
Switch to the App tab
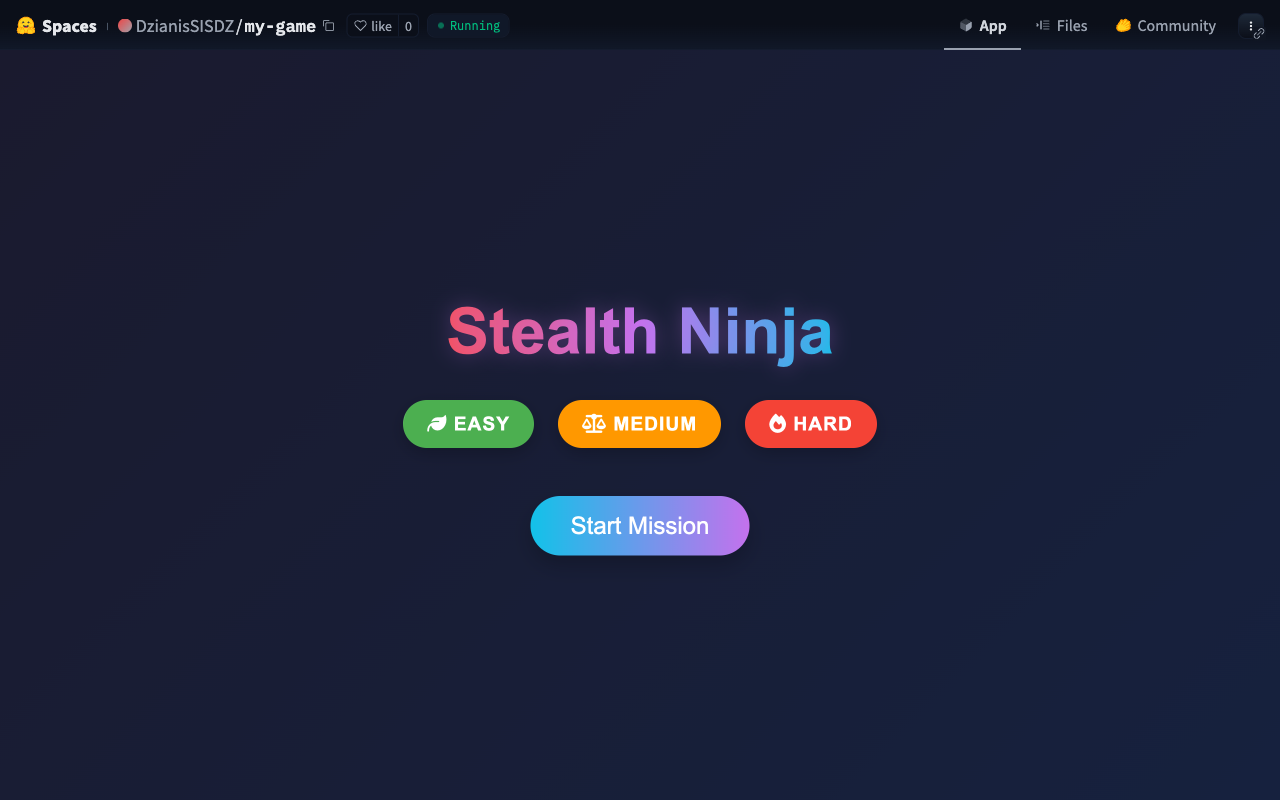pos(982,26)
